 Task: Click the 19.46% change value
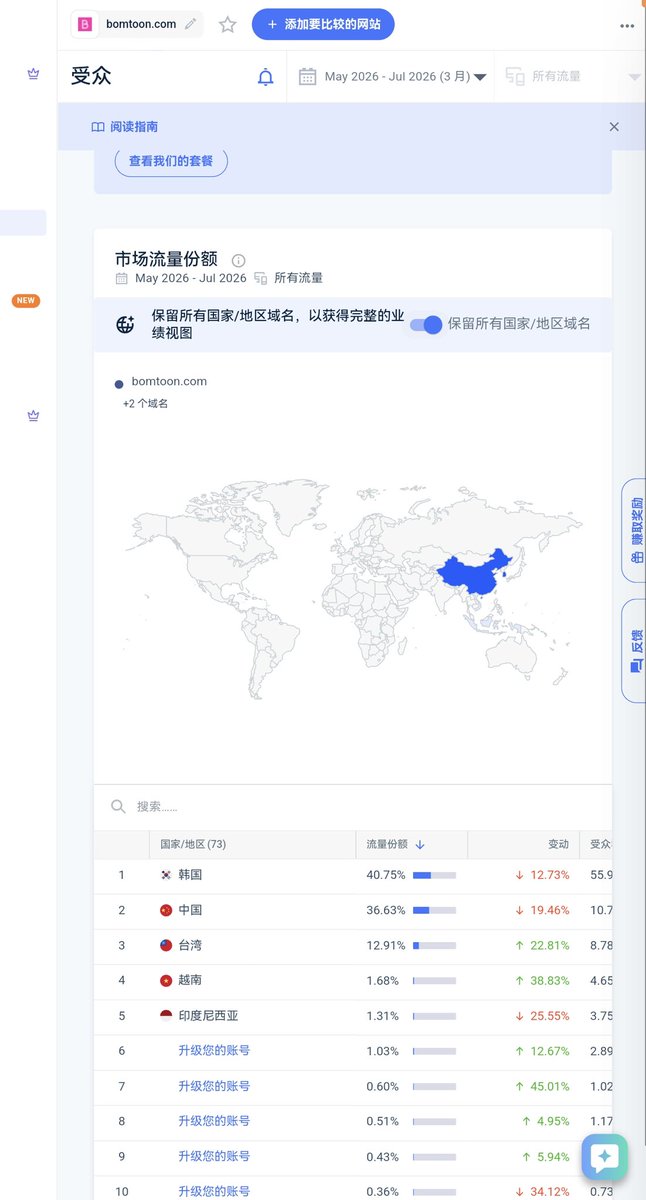[550, 910]
